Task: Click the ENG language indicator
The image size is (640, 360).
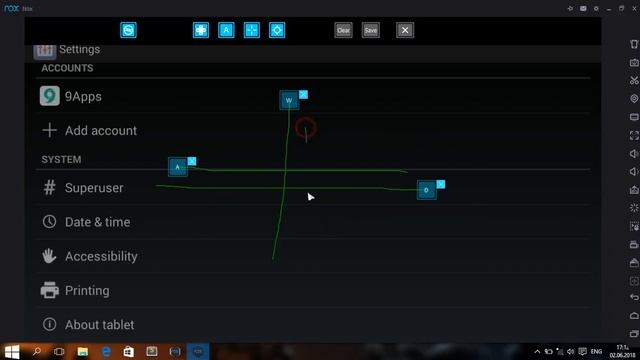Action: [x=596, y=351]
